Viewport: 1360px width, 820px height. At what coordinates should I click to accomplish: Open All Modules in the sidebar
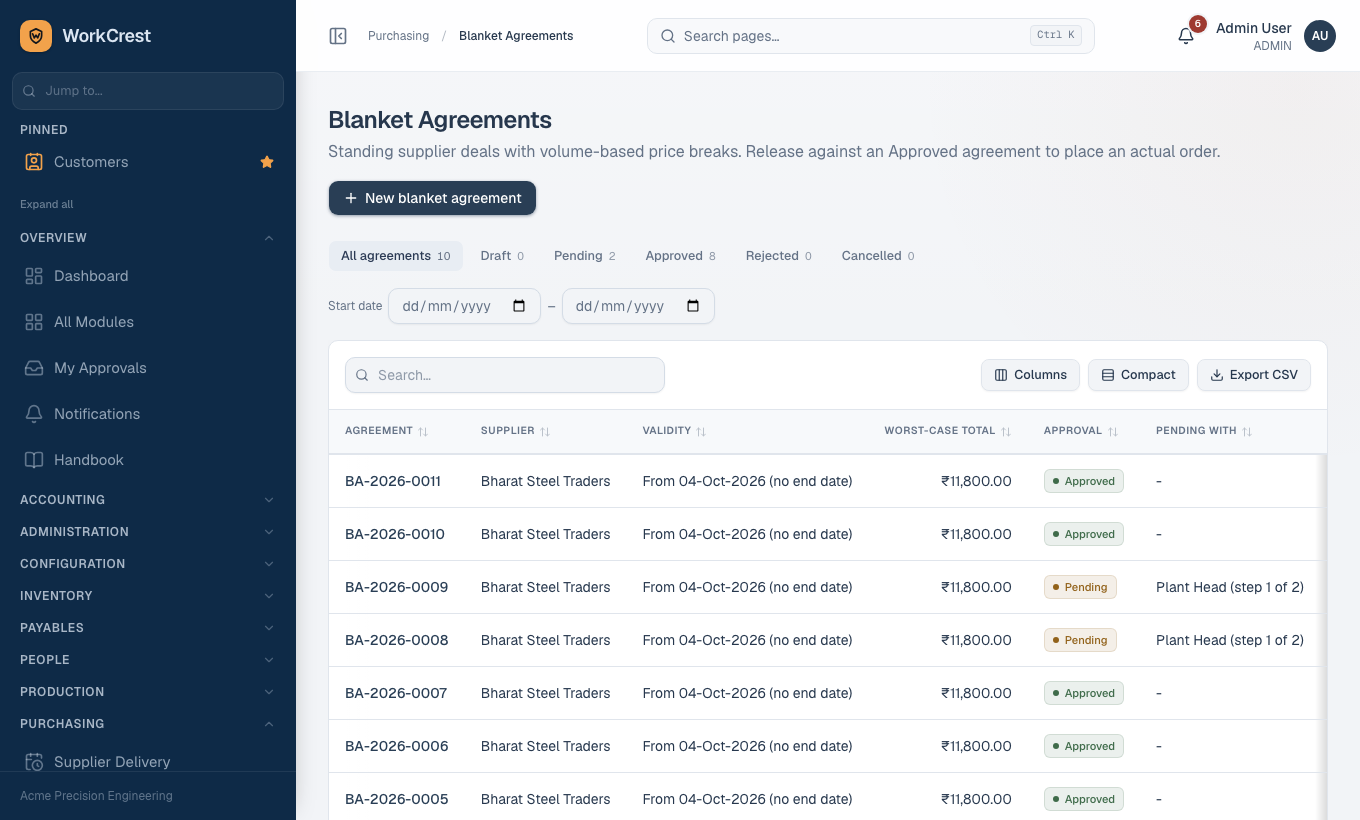coord(148,322)
